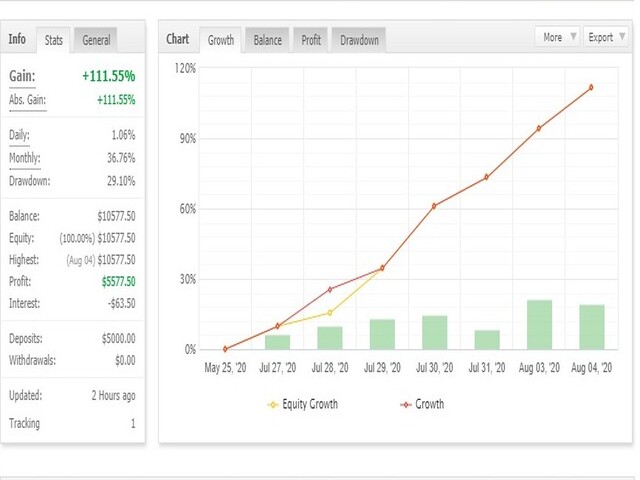Click the $0.00 withdrawals value
Image resolution: width=640 pixels, height=480 pixels.
click(x=125, y=360)
